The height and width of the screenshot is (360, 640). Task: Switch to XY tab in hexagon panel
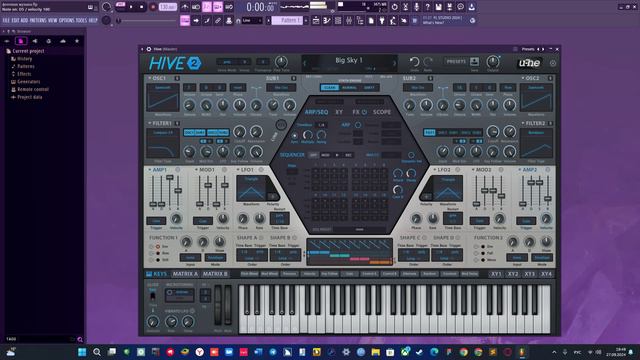pyautogui.click(x=339, y=112)
